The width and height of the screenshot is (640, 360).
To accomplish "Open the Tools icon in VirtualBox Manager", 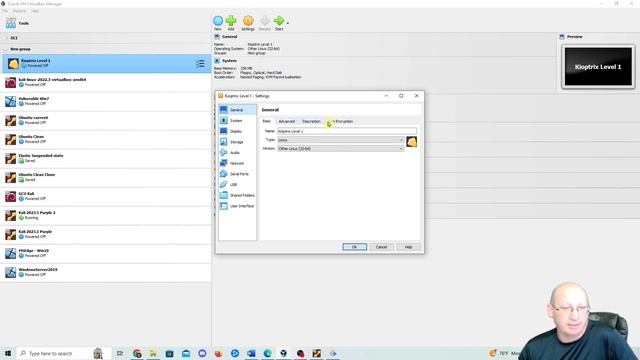I will point(11,23).
